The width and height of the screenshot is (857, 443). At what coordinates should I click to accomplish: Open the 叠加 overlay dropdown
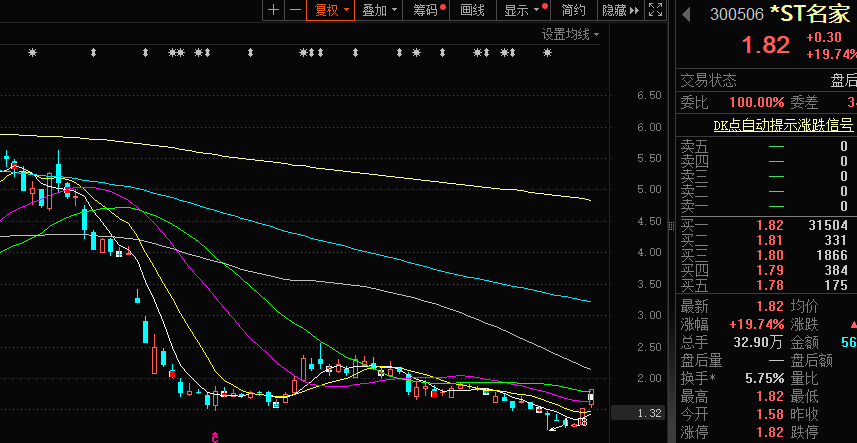380,10
